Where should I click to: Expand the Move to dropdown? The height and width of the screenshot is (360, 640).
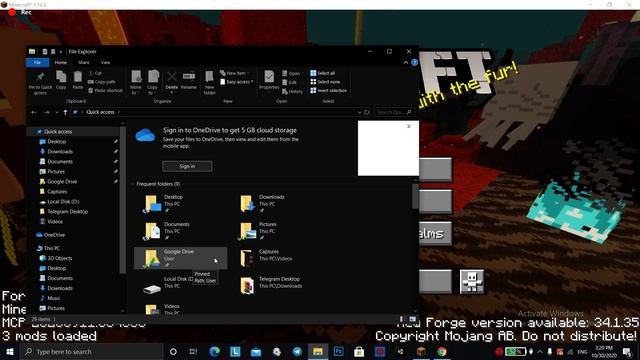[x=136, y=83]
